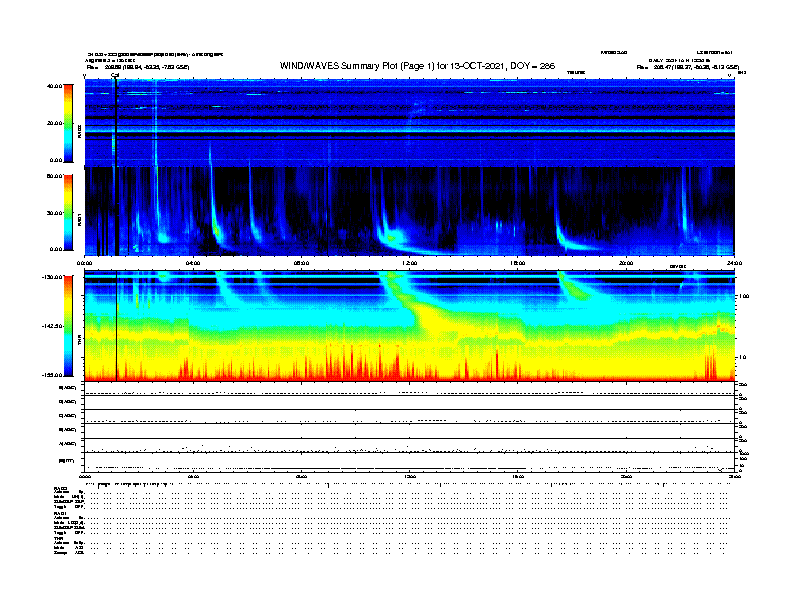Click the 04:00 tick label under RAD1 panel
Viewport: 792px width, 612px height.
pyautogui.click(x=193, y=263)
